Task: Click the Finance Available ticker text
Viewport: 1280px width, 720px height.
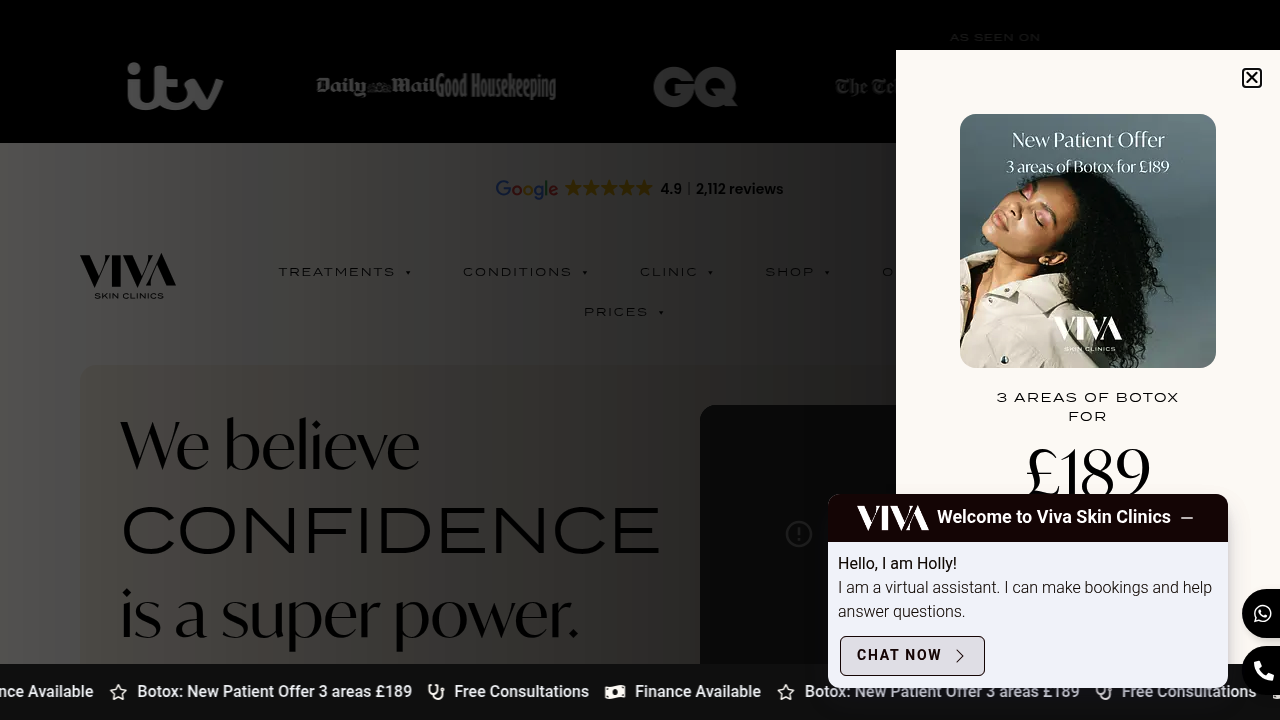Action: tap(698, 692)
